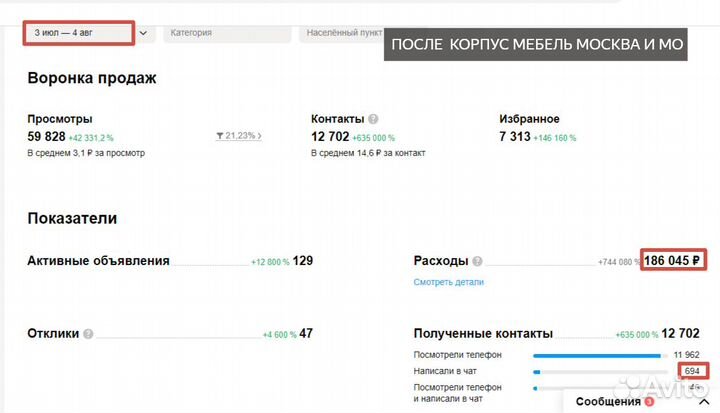Screen dimensions: 720x413
Task: Expand the date range chevron arrow
Action: (143, 33)
